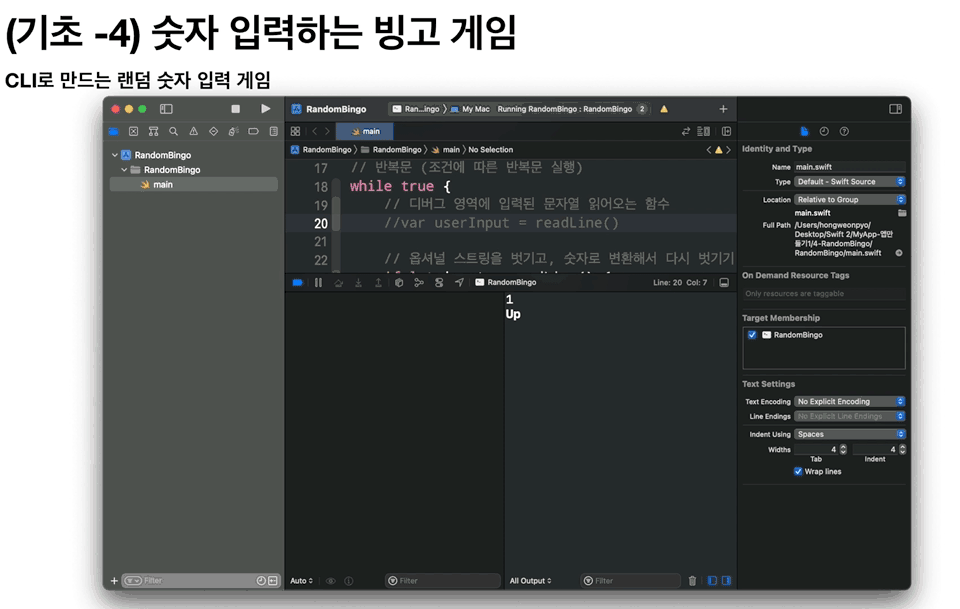
Task: Show the File inspector tab
Action: (x=804, y=131)
